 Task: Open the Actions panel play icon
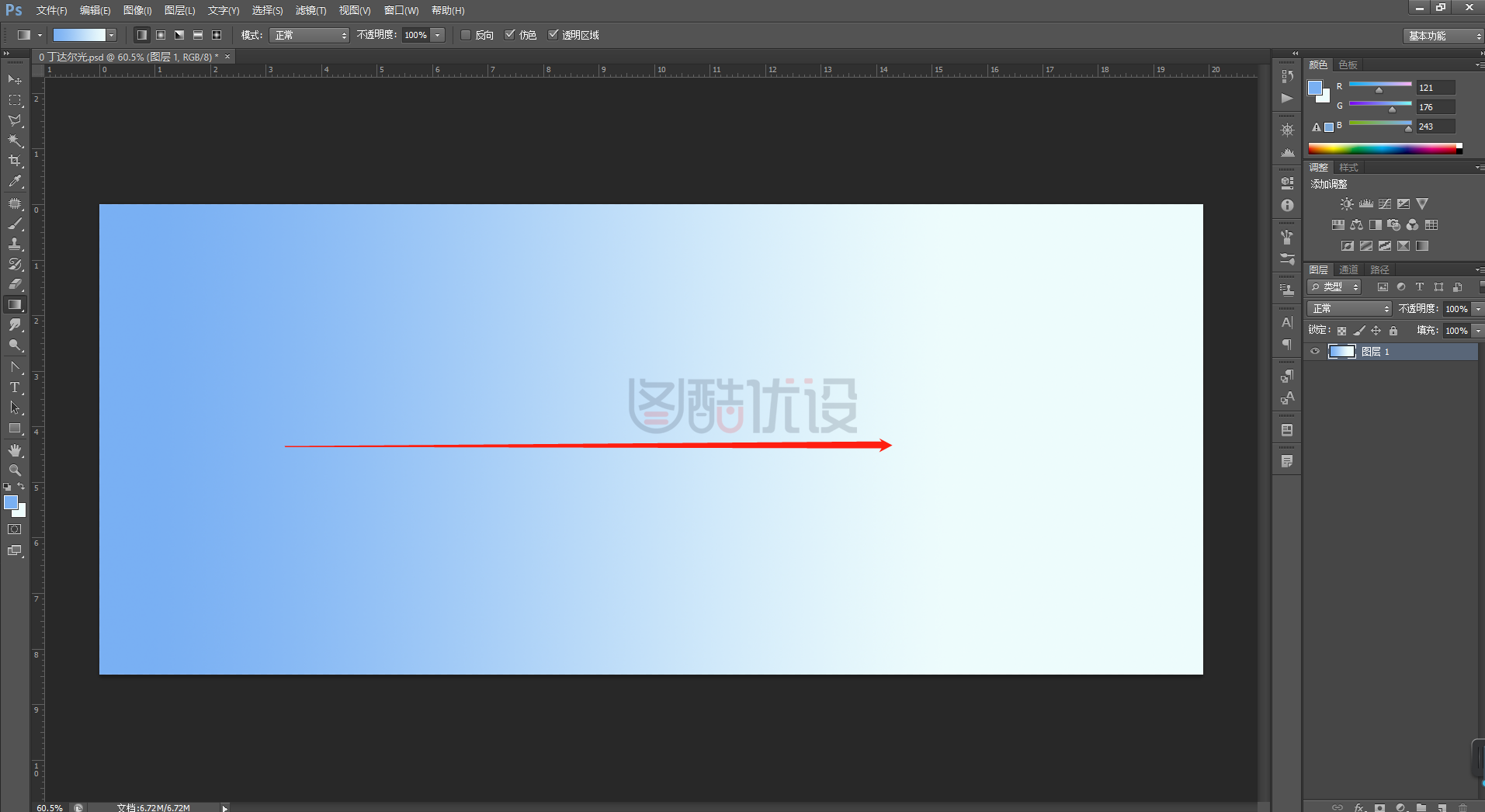[x=1288, y=99]
